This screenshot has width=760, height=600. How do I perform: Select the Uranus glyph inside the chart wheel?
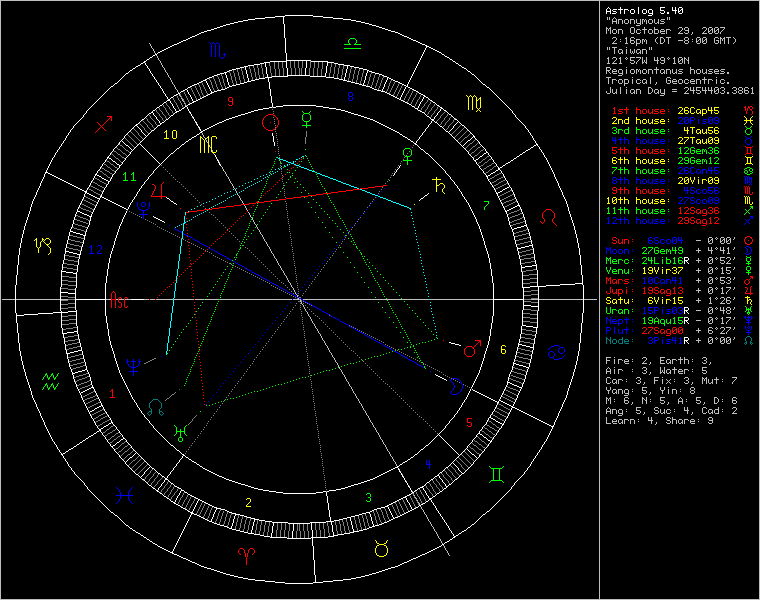click(x=180, y=432)
